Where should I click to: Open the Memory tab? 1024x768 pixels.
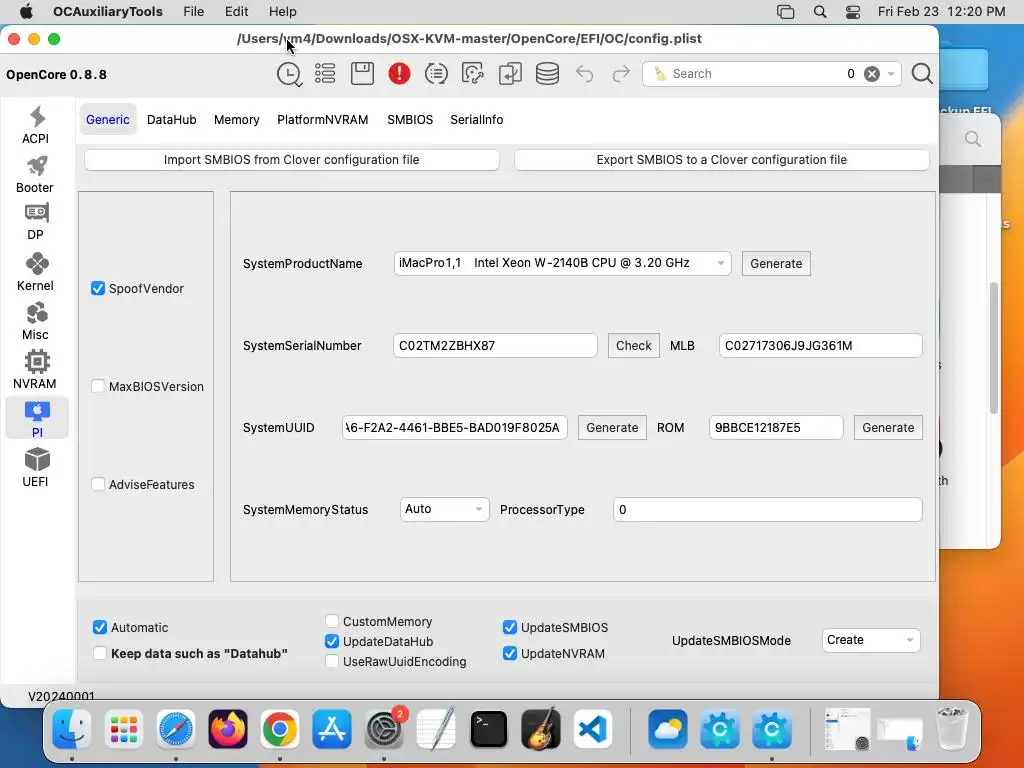point(236,120)
